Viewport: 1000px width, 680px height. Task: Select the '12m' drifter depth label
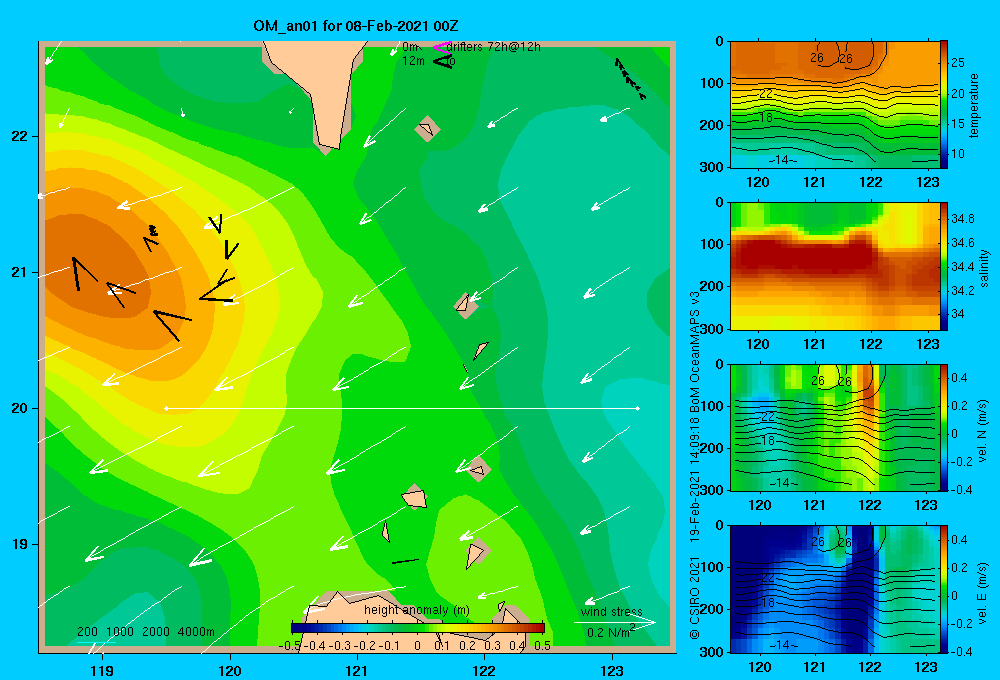pyautogui.click(x=413, y=61)
